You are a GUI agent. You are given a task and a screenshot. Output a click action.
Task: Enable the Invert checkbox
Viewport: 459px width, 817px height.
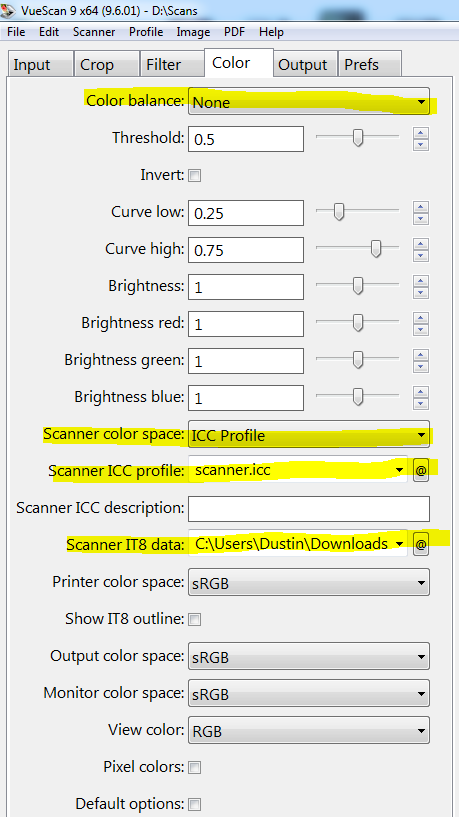coord(194,176)
